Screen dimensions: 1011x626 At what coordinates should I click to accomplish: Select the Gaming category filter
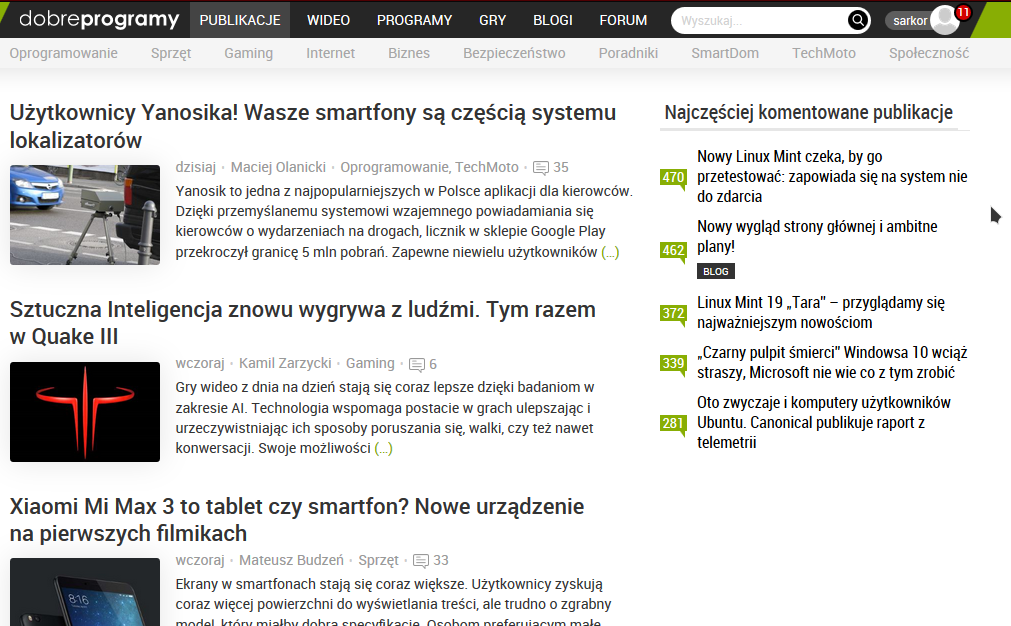248,54
